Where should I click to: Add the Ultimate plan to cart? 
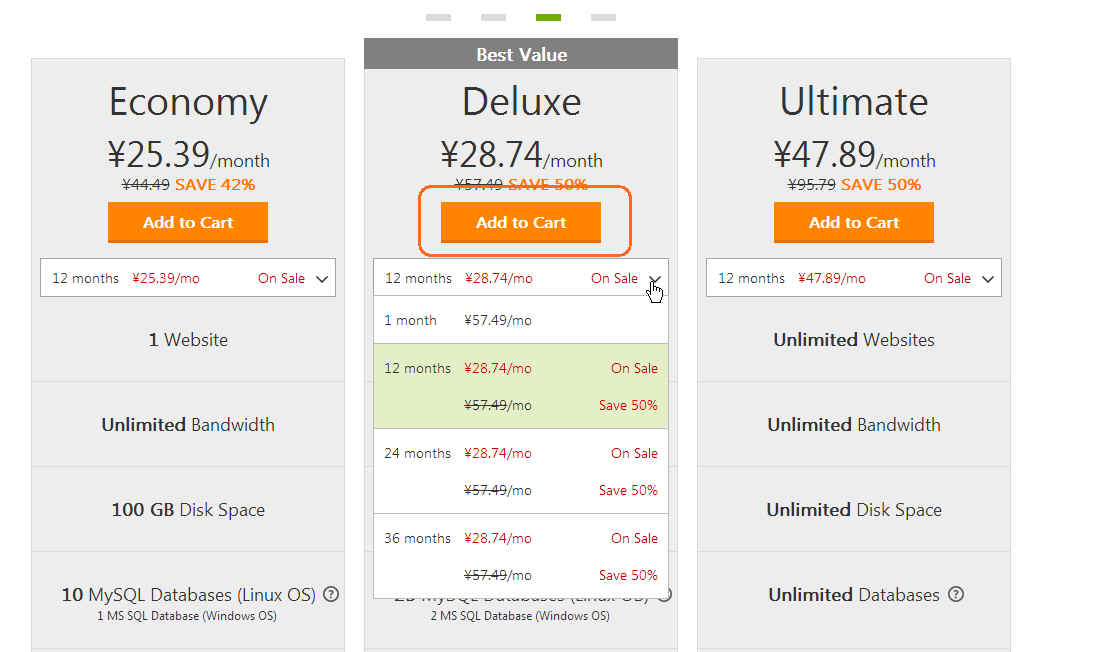coord(854,222)
